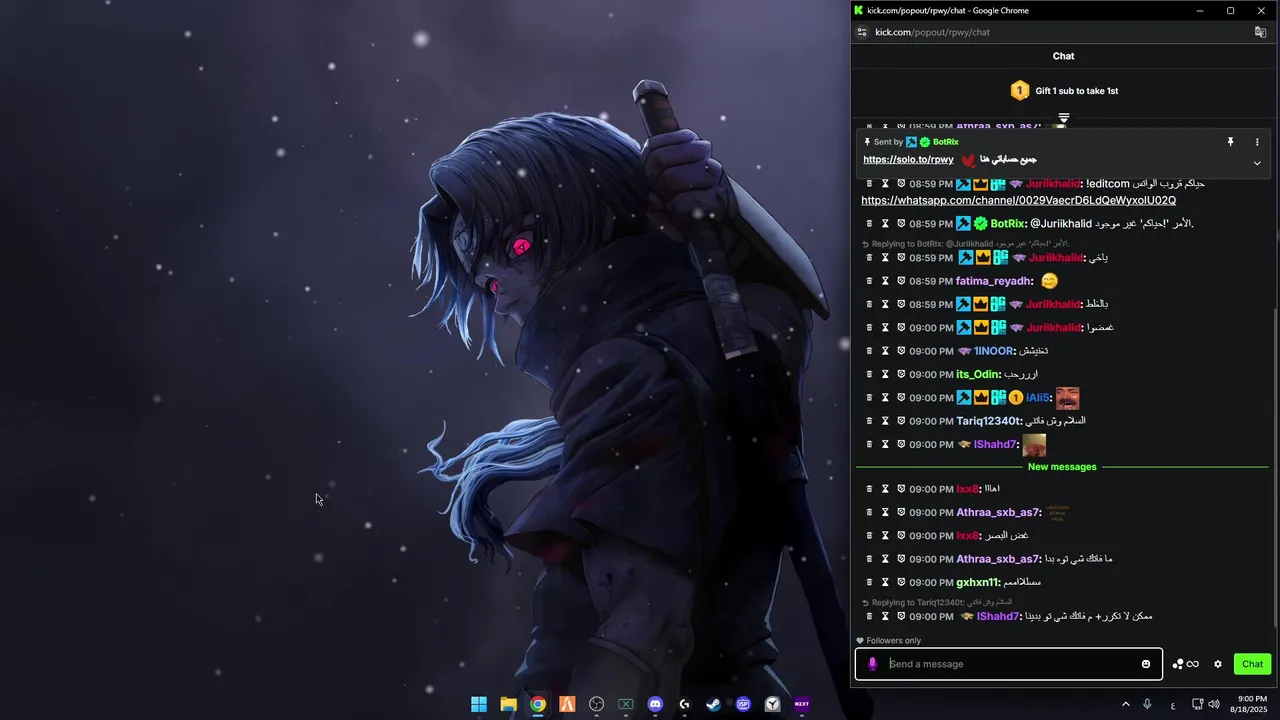This screenshot has height=720, width=1280.
Task: Open Tariq12340t's user card
Action: pyautogui.click(x=990, y=421)
